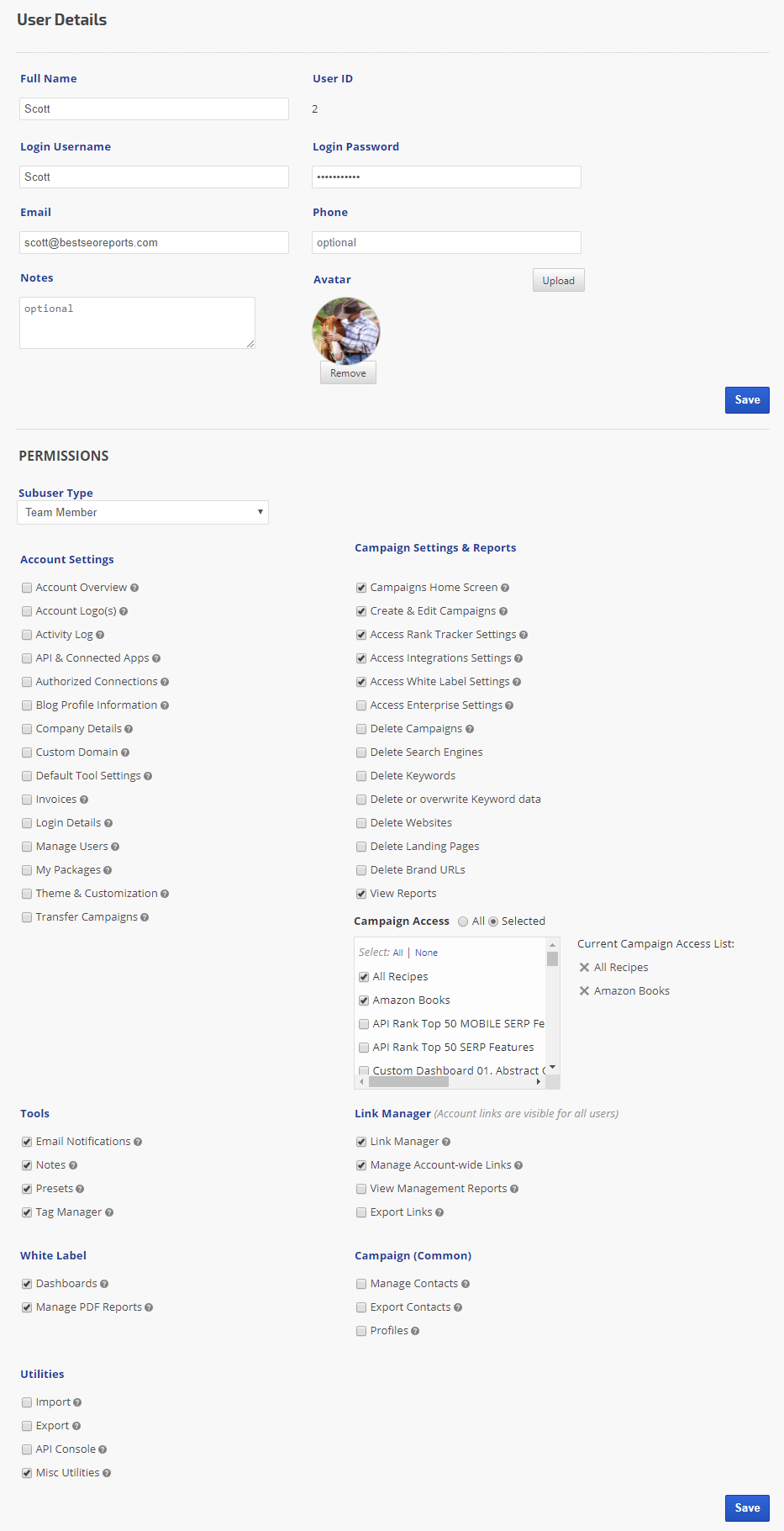Select the All campaign access radio

463,921
